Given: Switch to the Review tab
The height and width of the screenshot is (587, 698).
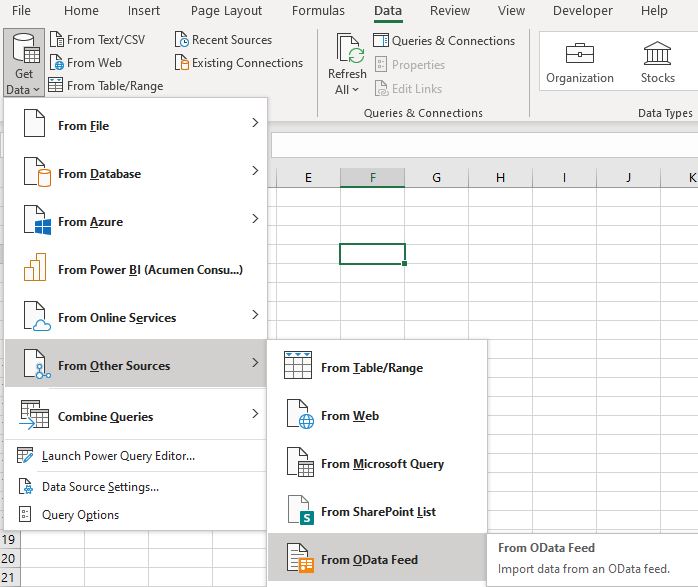Looking at the screenshot, I should (x=450, y=11).
